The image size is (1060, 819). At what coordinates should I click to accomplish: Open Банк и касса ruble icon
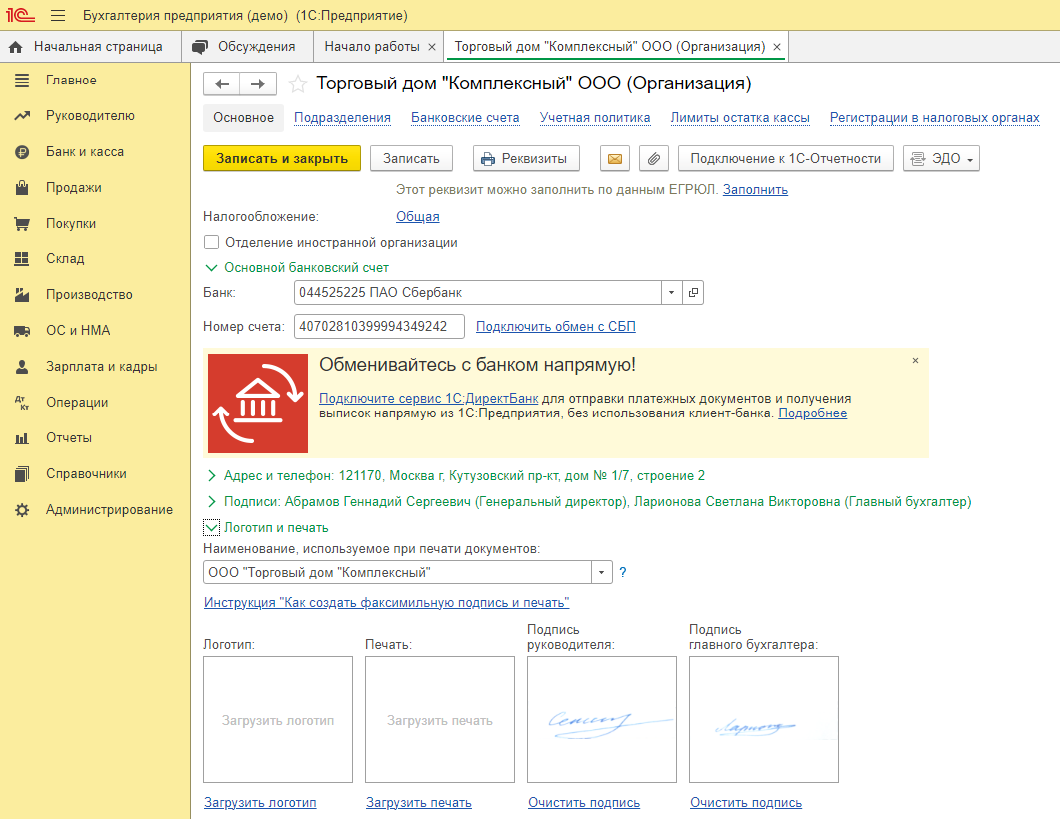tap(22, 152)
